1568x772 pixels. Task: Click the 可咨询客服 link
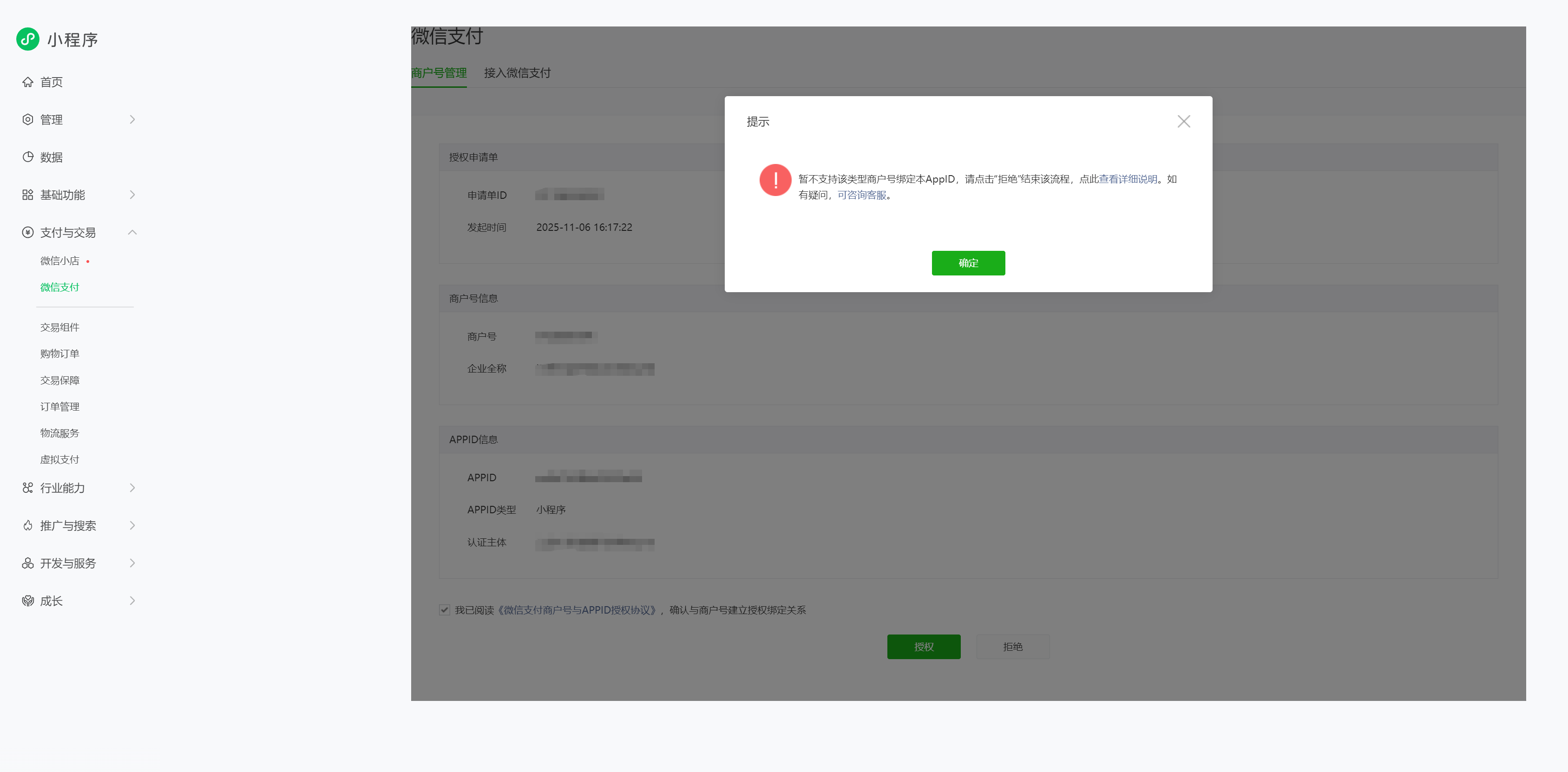(x=861, y=195)
